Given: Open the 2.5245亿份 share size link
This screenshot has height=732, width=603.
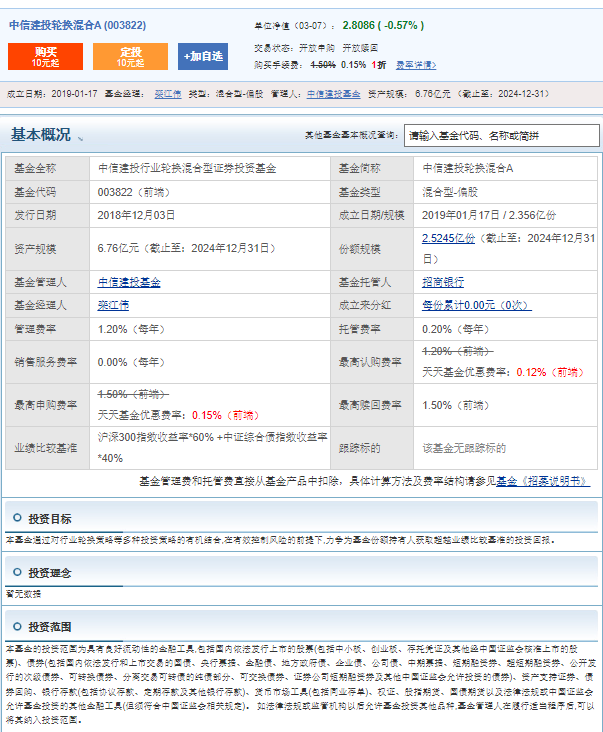Looking at the screenshot, I should pyautogui.click(x=448, y=238).
